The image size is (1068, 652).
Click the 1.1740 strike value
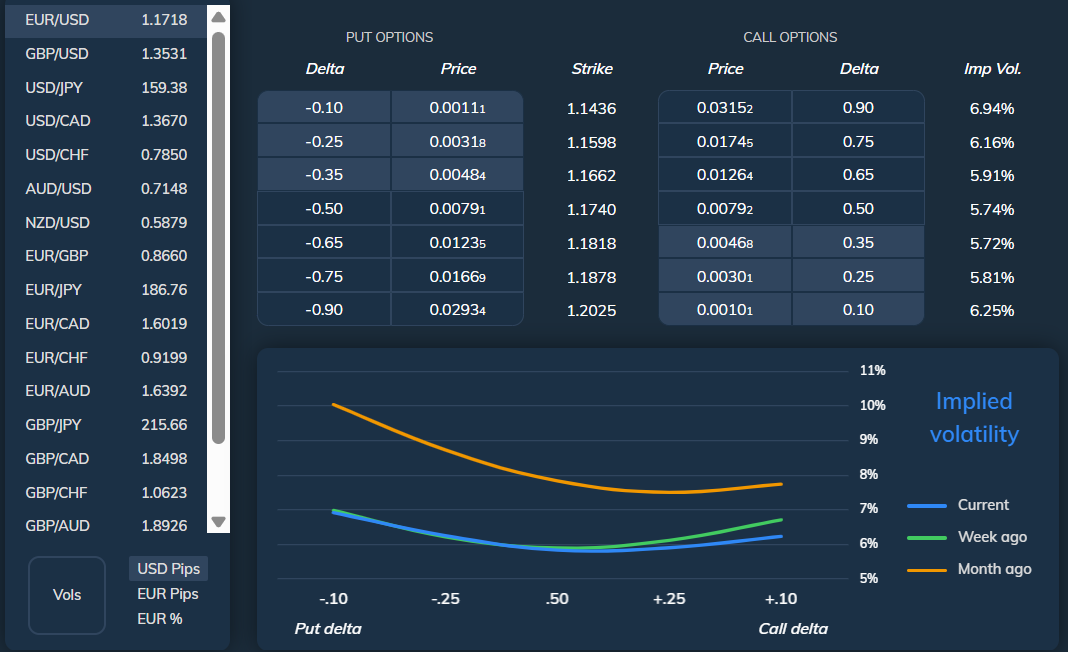[x=592, y=210]
